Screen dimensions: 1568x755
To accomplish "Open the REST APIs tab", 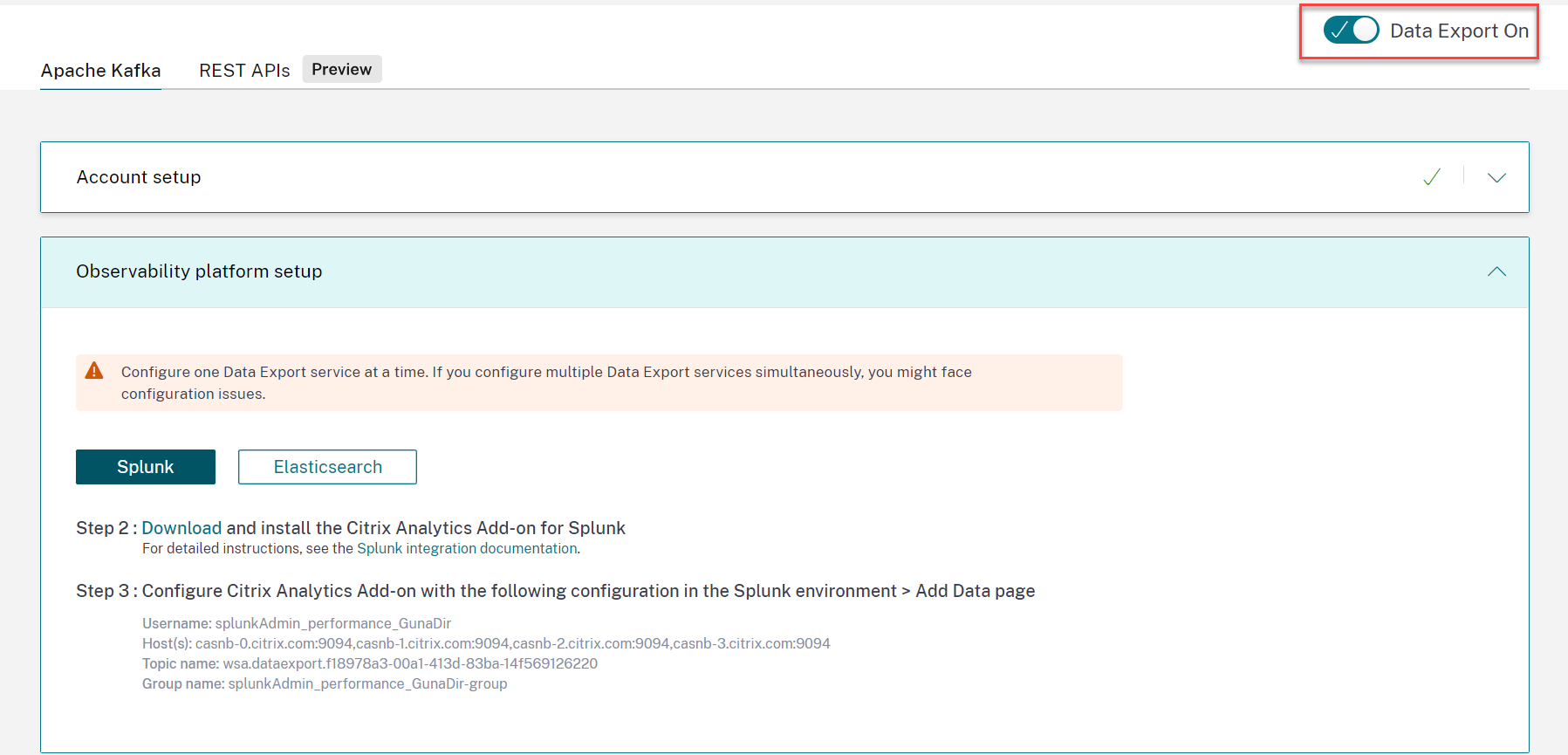I will 244,71.
